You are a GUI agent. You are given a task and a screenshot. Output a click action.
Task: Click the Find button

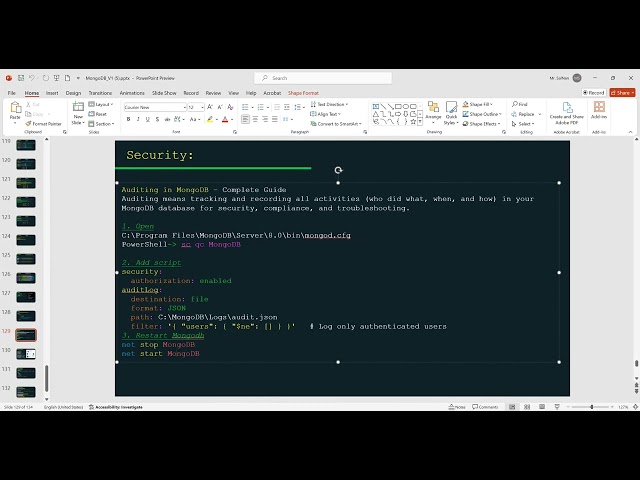(520, 104)
